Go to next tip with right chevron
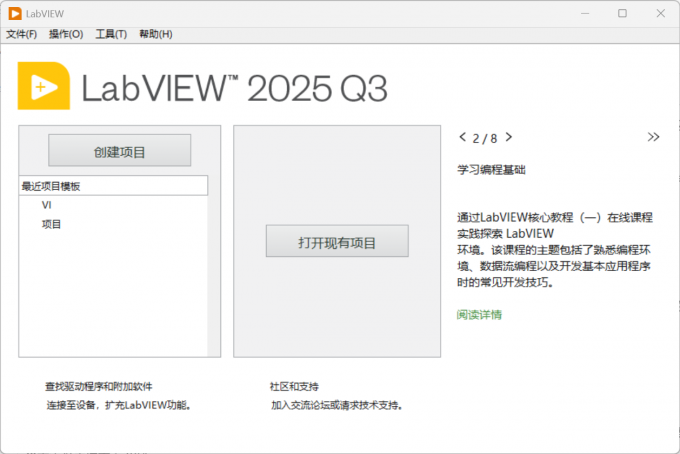 coord(509,137)
